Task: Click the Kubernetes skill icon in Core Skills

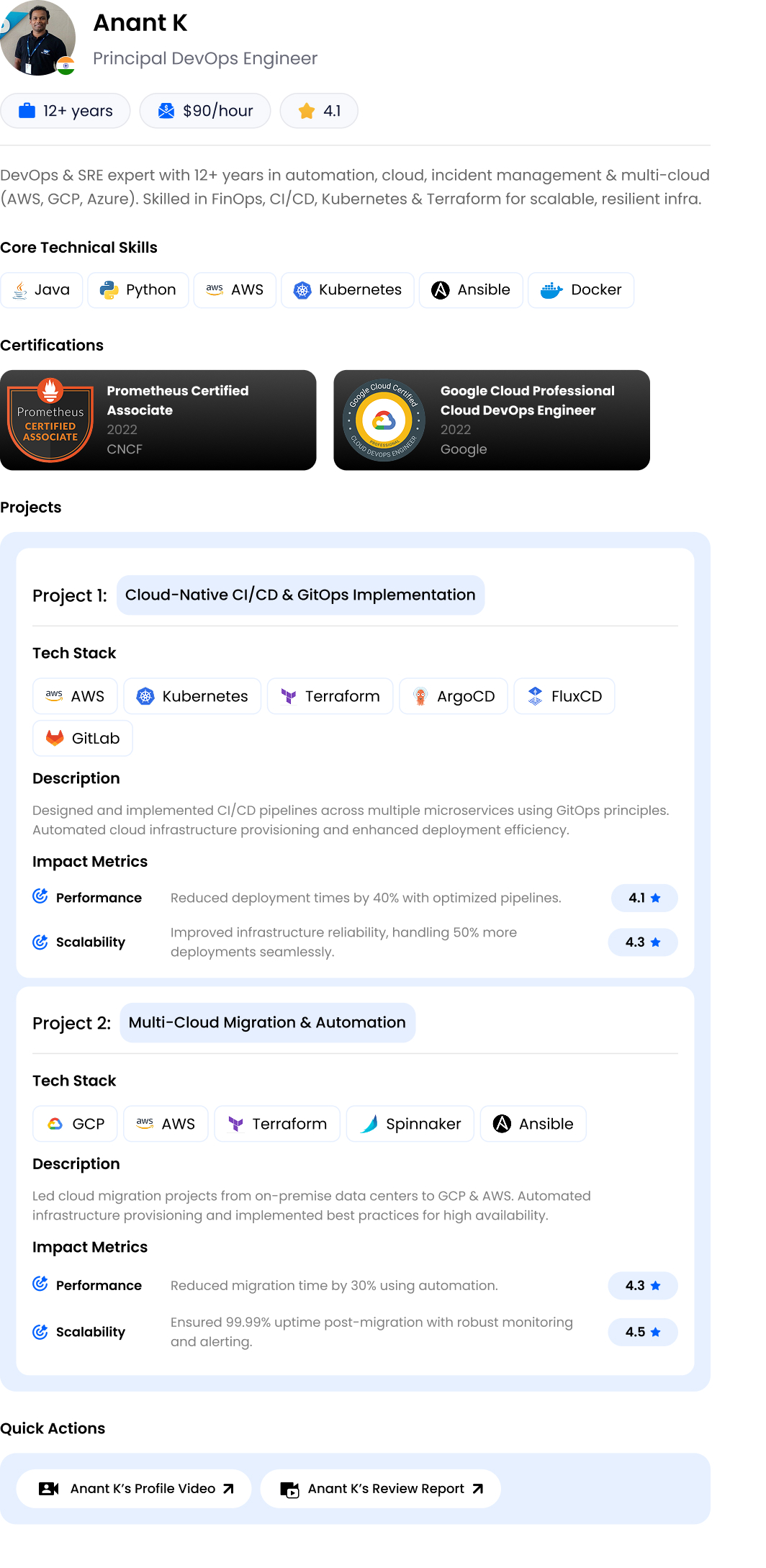Action: point(302,290)
